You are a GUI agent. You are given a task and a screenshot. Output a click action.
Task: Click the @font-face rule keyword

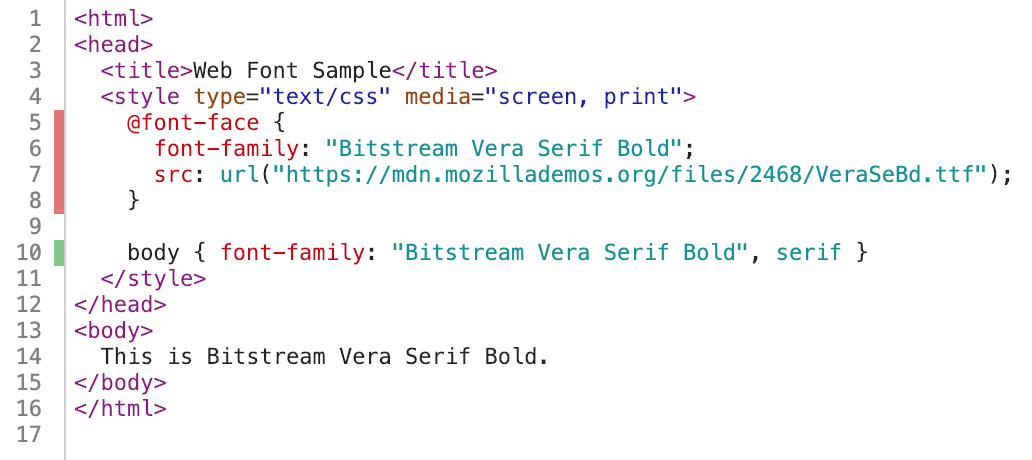pyautogui.click(x=192, y=123)
